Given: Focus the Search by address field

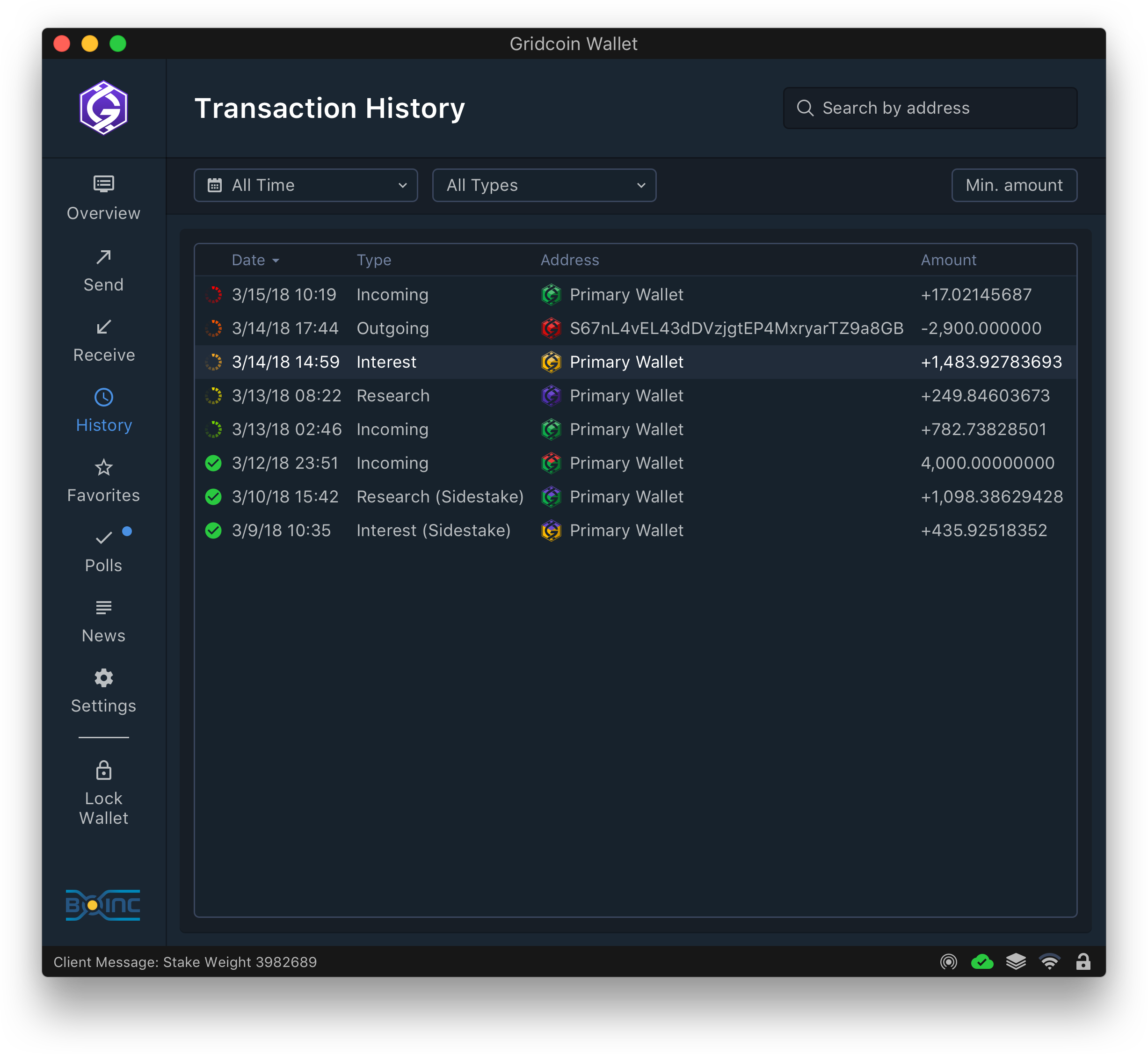Looking at the screenshot, I should point(930,108).
